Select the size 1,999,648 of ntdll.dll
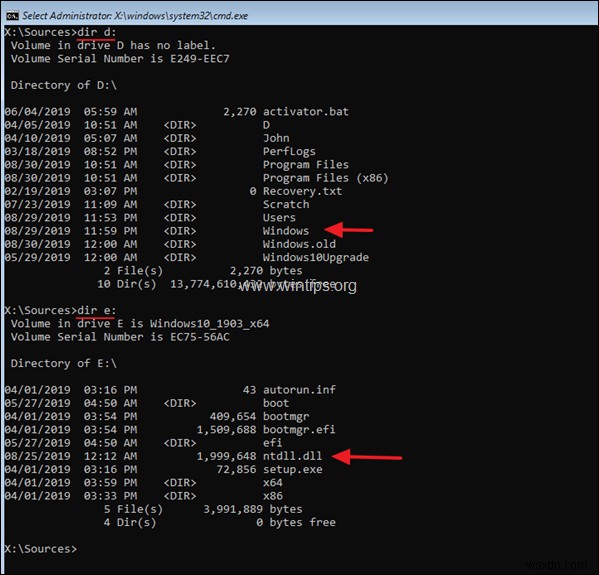 226,456
